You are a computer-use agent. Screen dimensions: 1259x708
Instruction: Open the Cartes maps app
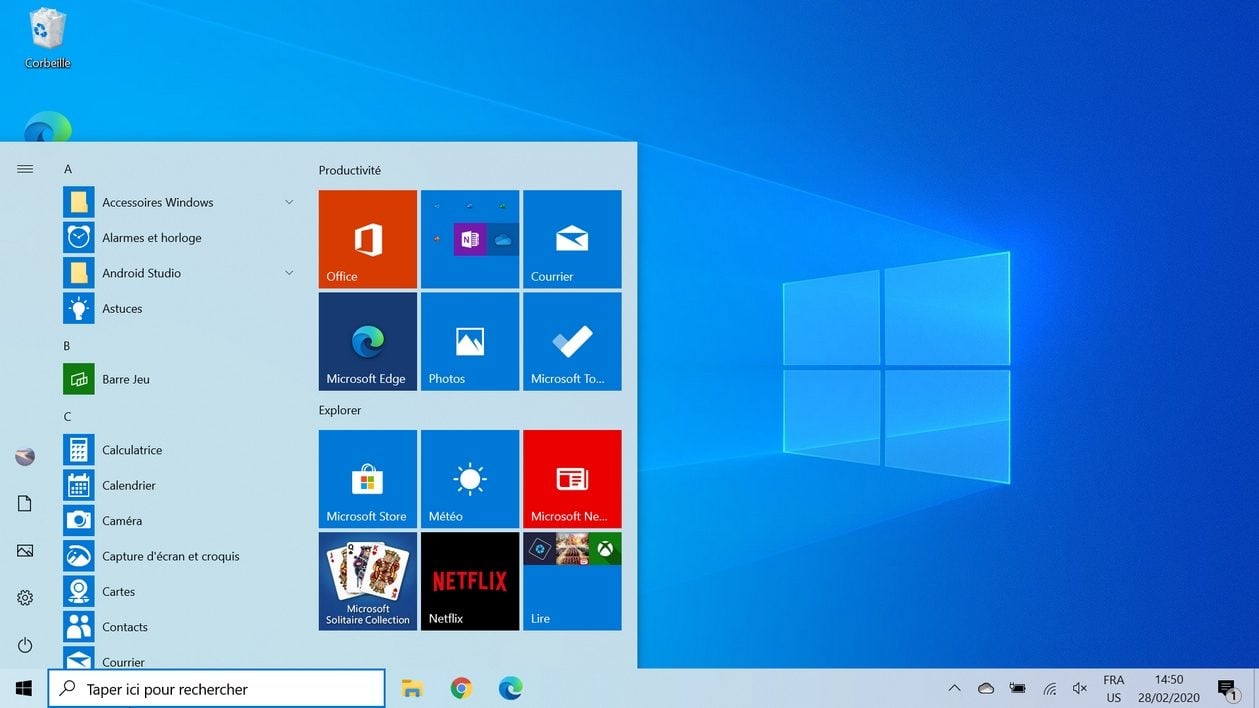[x=180, y=591]
